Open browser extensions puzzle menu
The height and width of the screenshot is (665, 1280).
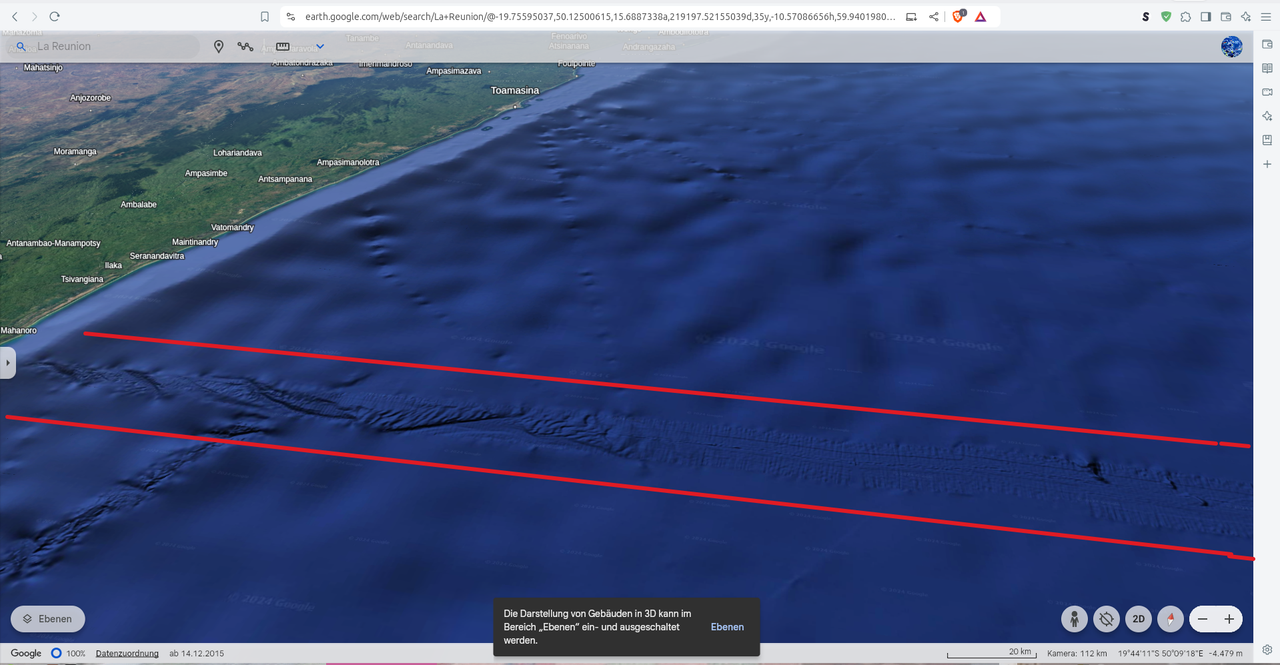click(x=1186, y=17)
